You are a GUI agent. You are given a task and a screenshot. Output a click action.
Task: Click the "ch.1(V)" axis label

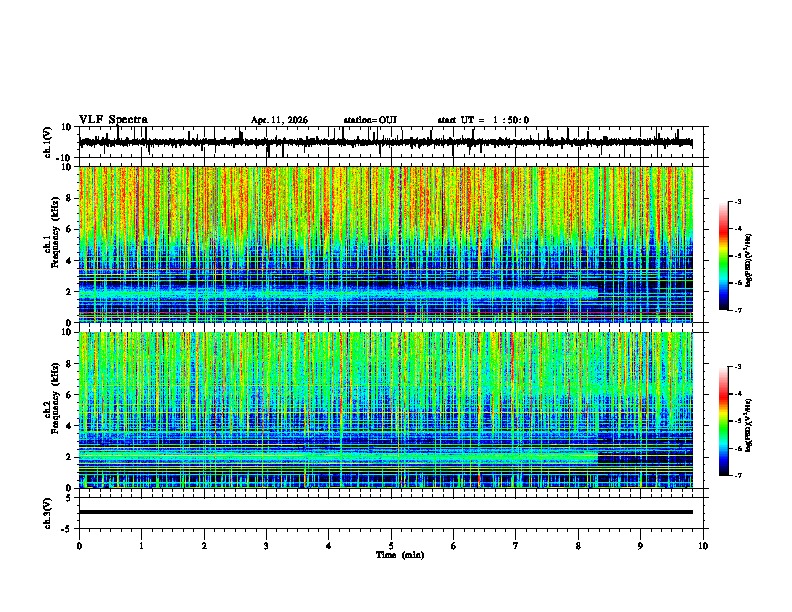click(48, 142)
